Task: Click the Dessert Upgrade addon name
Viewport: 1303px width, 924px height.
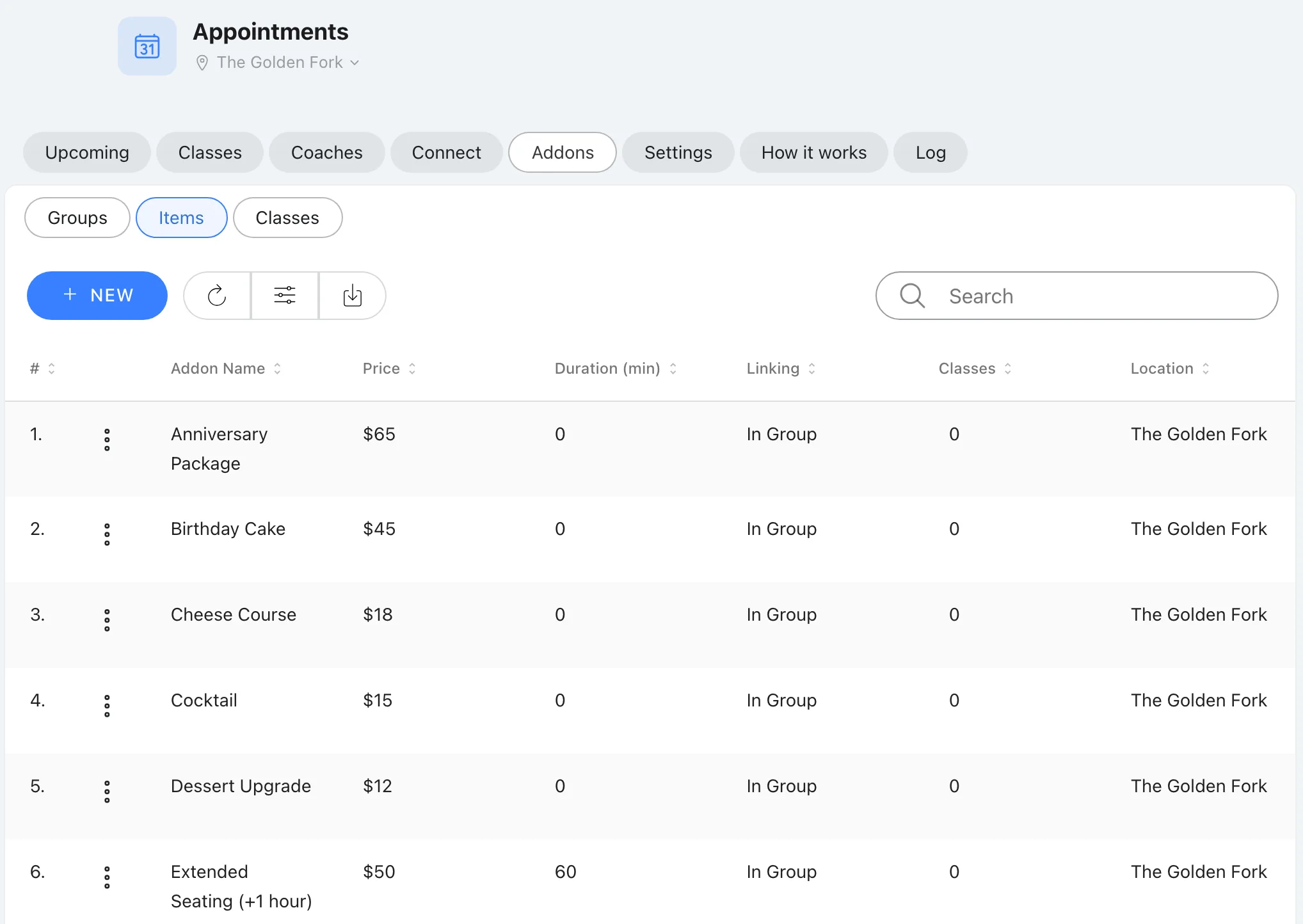Action: tap(241, 786)
